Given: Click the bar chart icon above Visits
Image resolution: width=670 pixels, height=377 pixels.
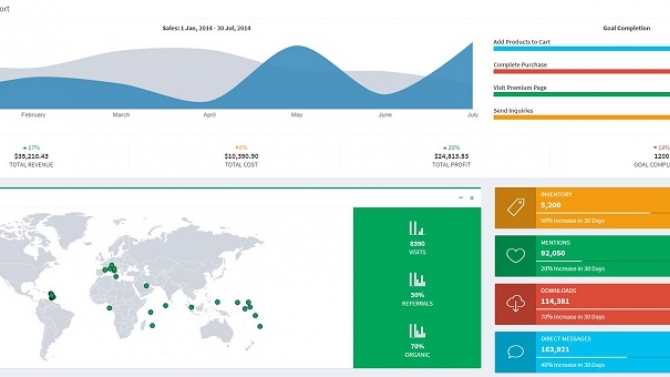Looking at the screenshot, I should (x=417, y=228).
